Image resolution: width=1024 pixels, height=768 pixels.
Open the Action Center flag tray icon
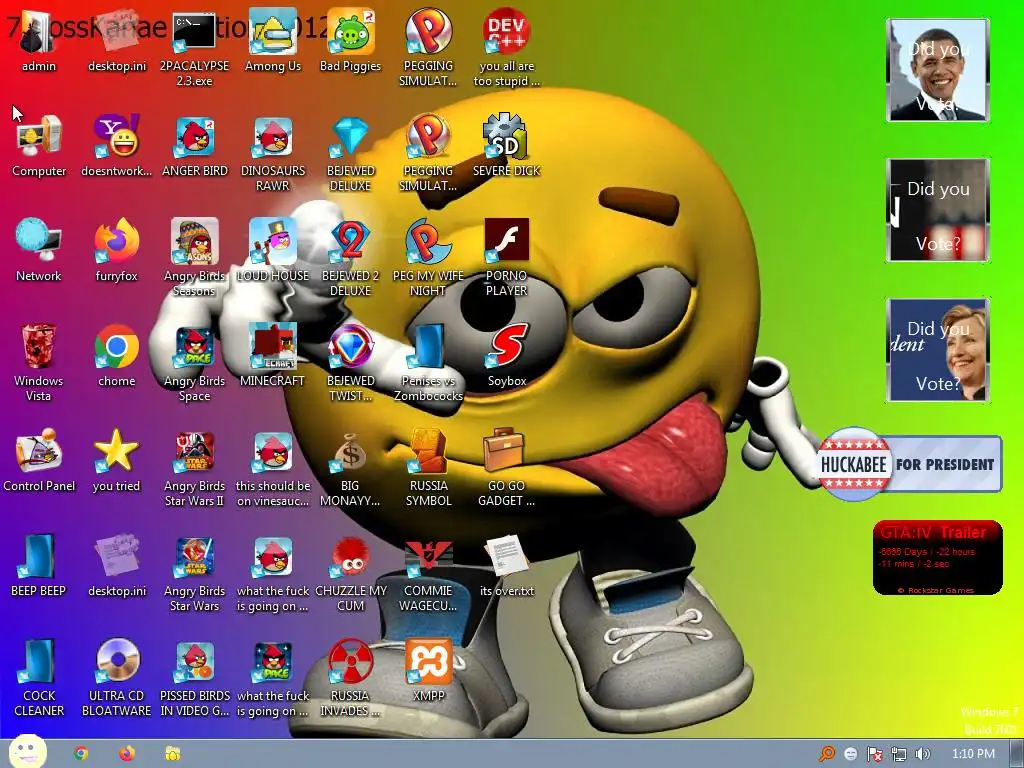(x=874, y=754)
